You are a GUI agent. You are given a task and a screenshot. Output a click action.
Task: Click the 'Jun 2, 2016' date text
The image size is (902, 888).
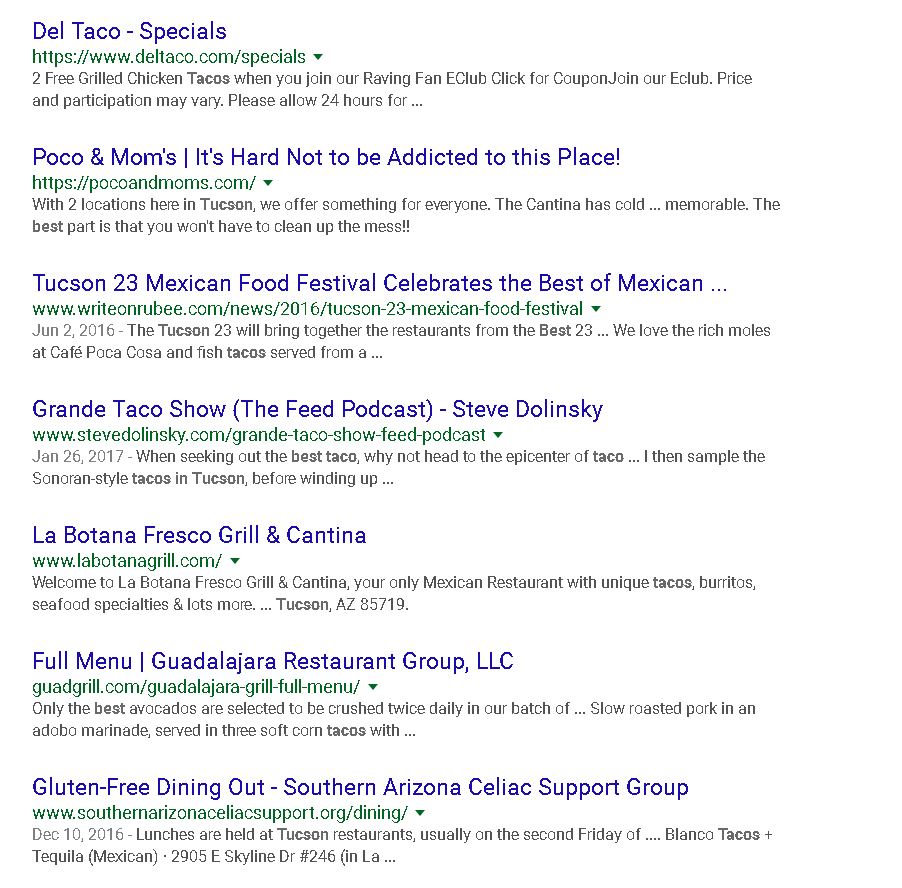pos(74,331)
